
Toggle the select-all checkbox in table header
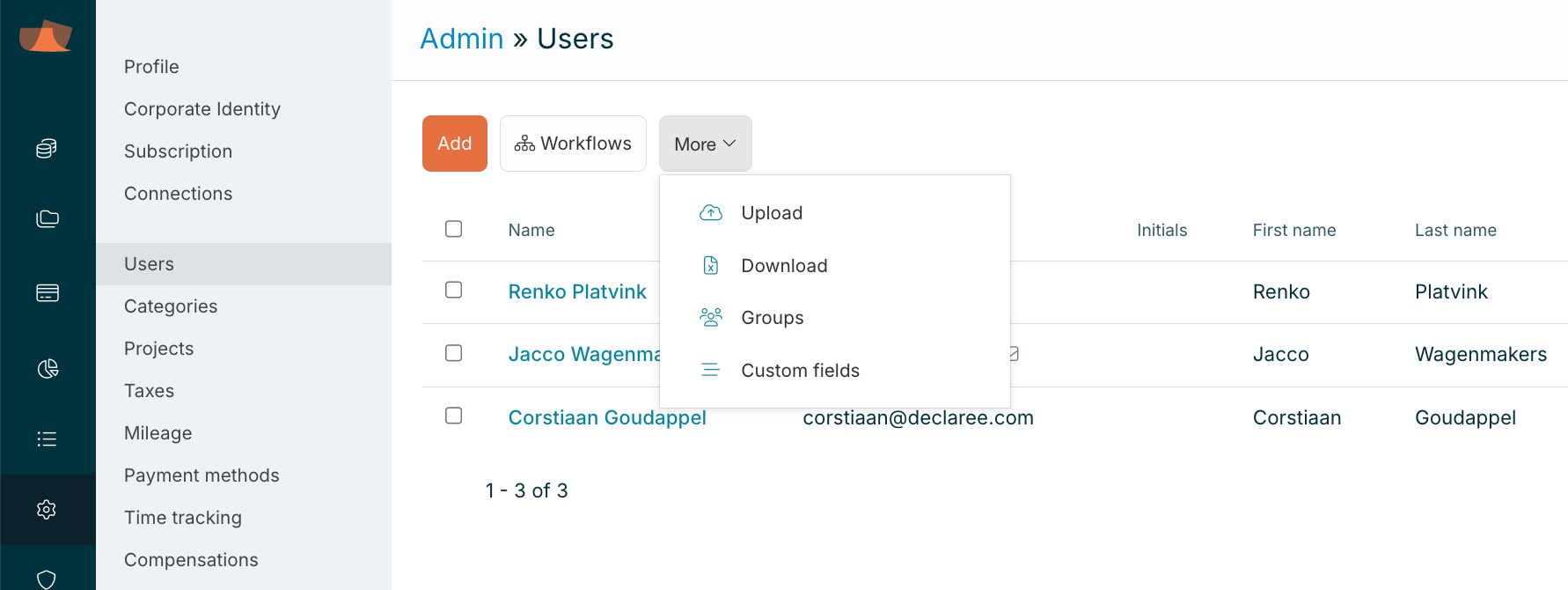coord(454,229)
